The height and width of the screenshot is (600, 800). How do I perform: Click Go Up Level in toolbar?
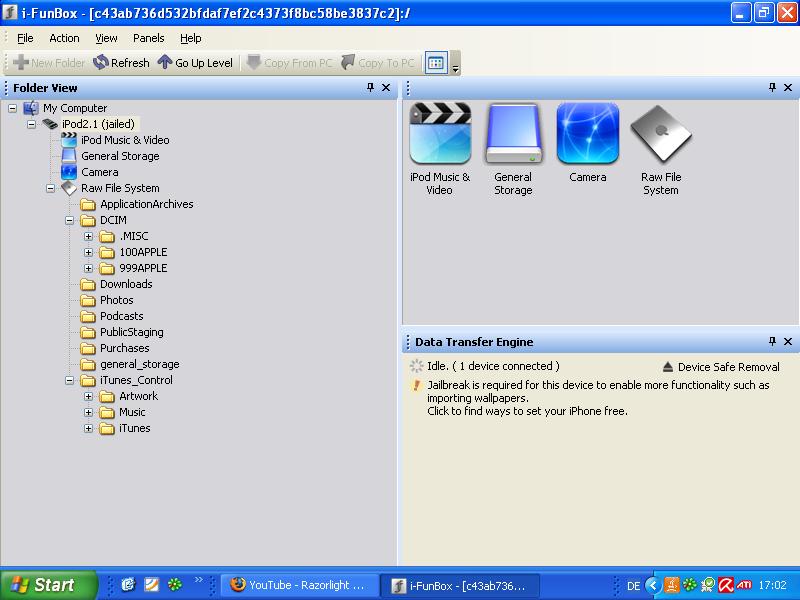(195, 63)
